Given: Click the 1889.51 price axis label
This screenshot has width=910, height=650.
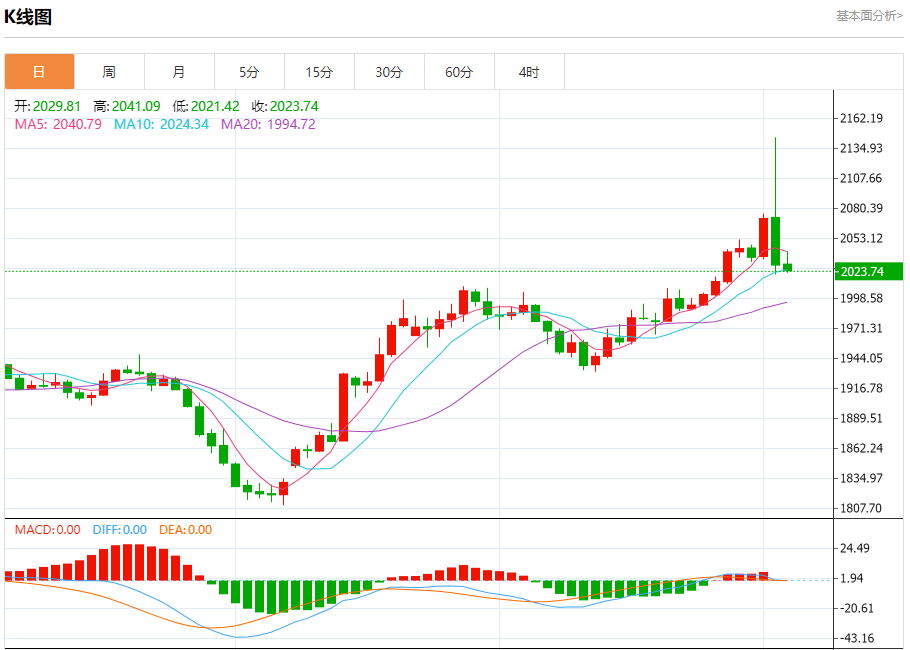Looking at the screenshot, I should [x=861, y=418].
